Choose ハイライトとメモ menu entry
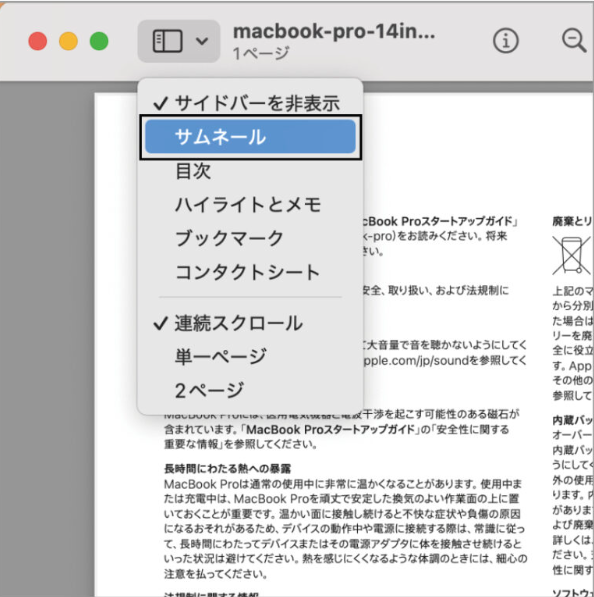The width and height of the screenshot is (594, 597). coord(250,204)
